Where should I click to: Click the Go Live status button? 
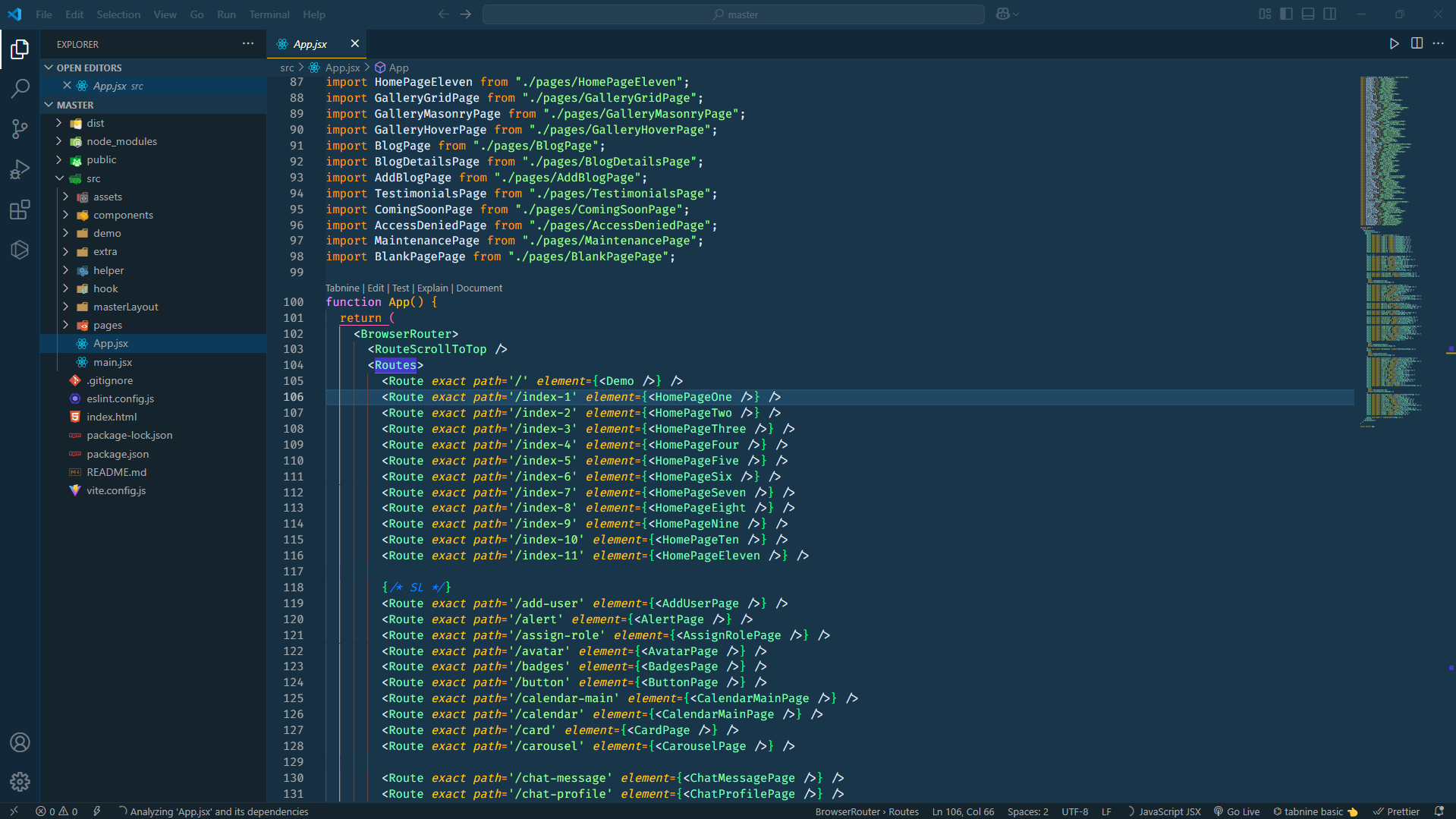1237,811
